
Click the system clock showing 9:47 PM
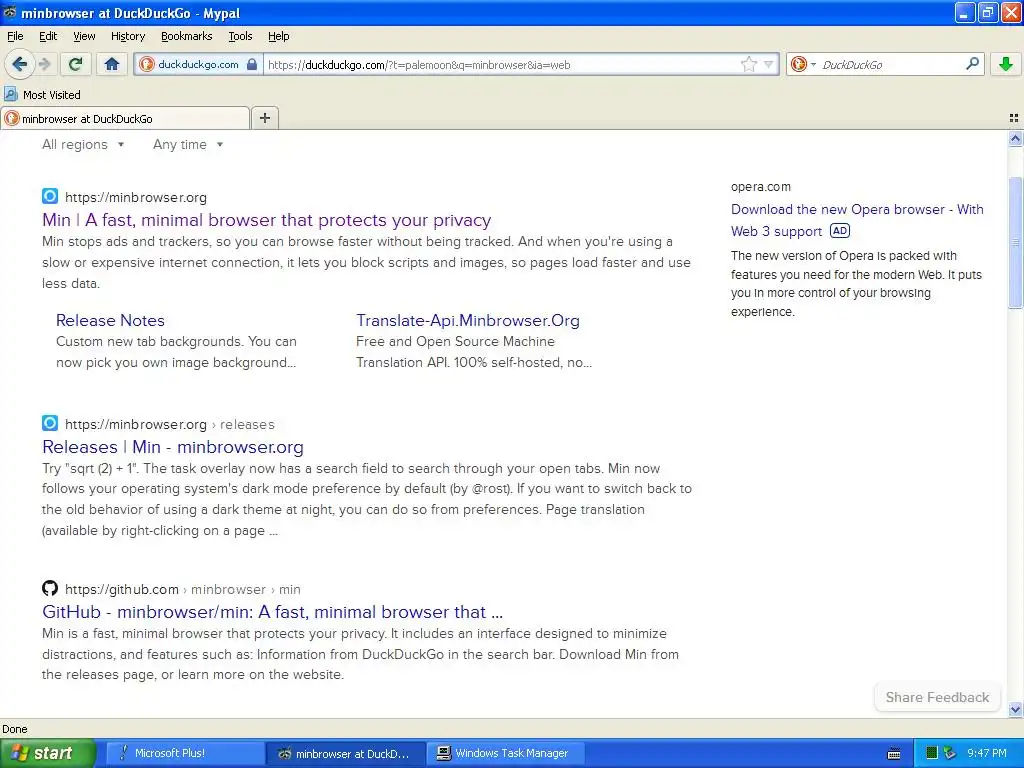(987, 753)
